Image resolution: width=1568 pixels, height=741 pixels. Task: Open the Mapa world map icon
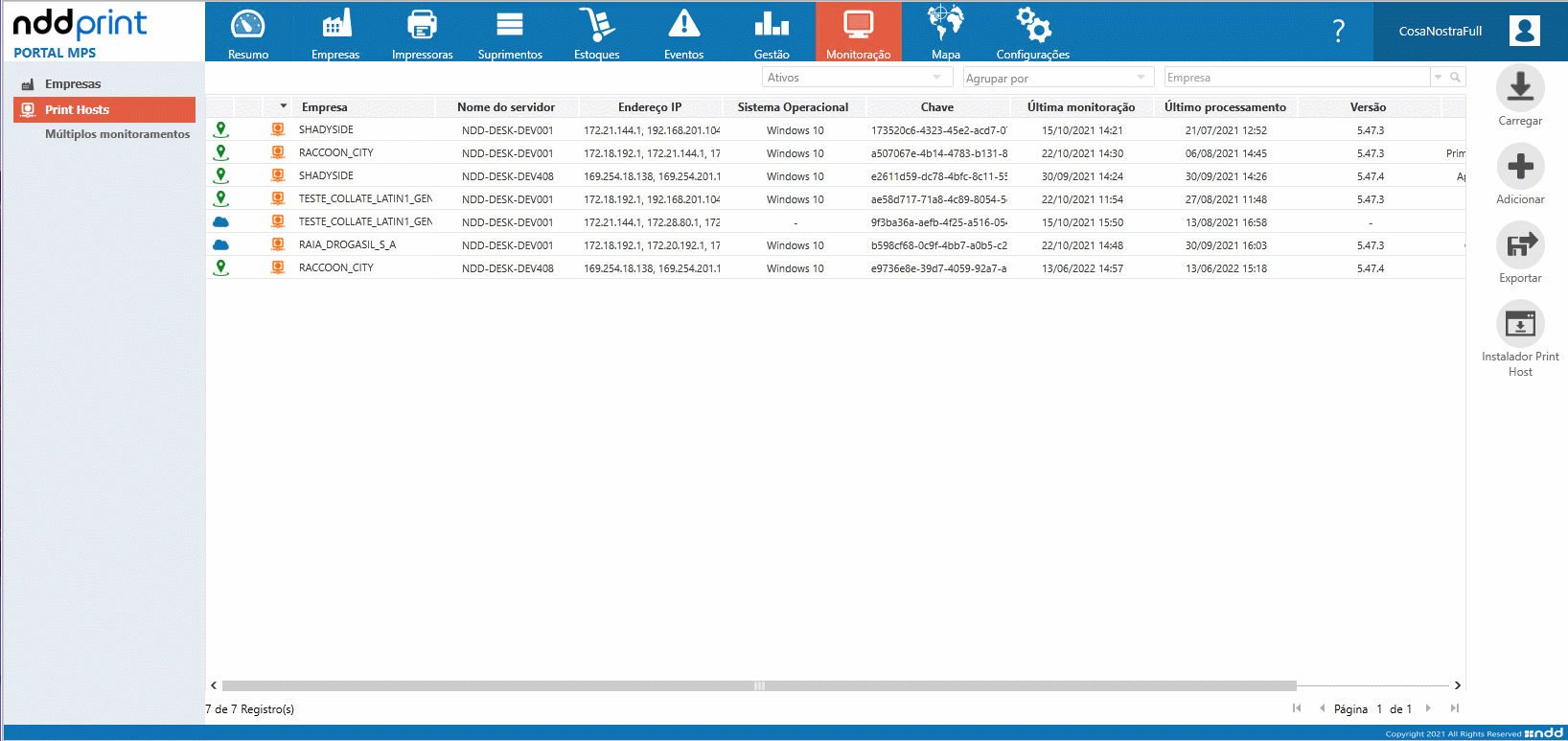point(945,23)
